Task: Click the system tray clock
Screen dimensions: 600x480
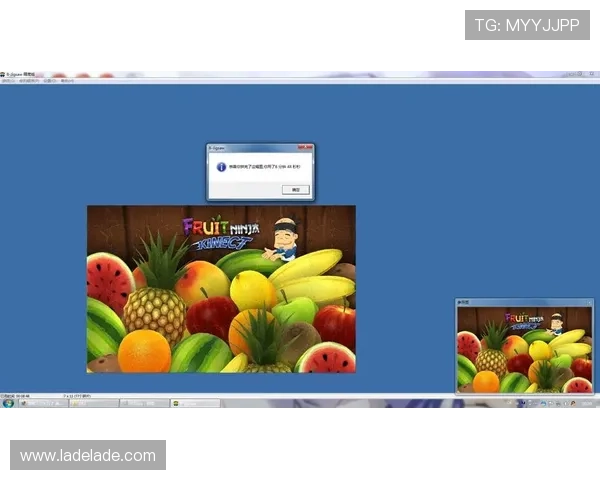Action: pyautogui.click(x=587, y=403)
